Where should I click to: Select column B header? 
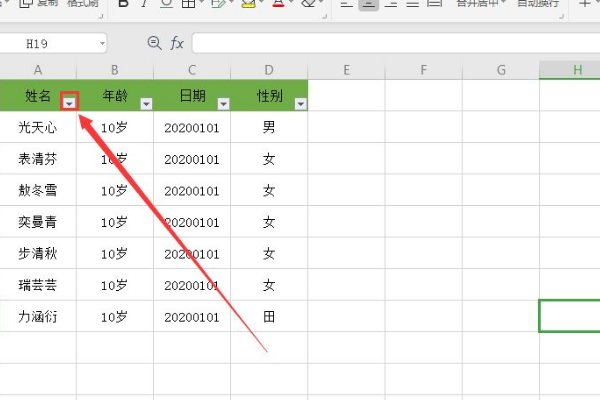point(115,70)
